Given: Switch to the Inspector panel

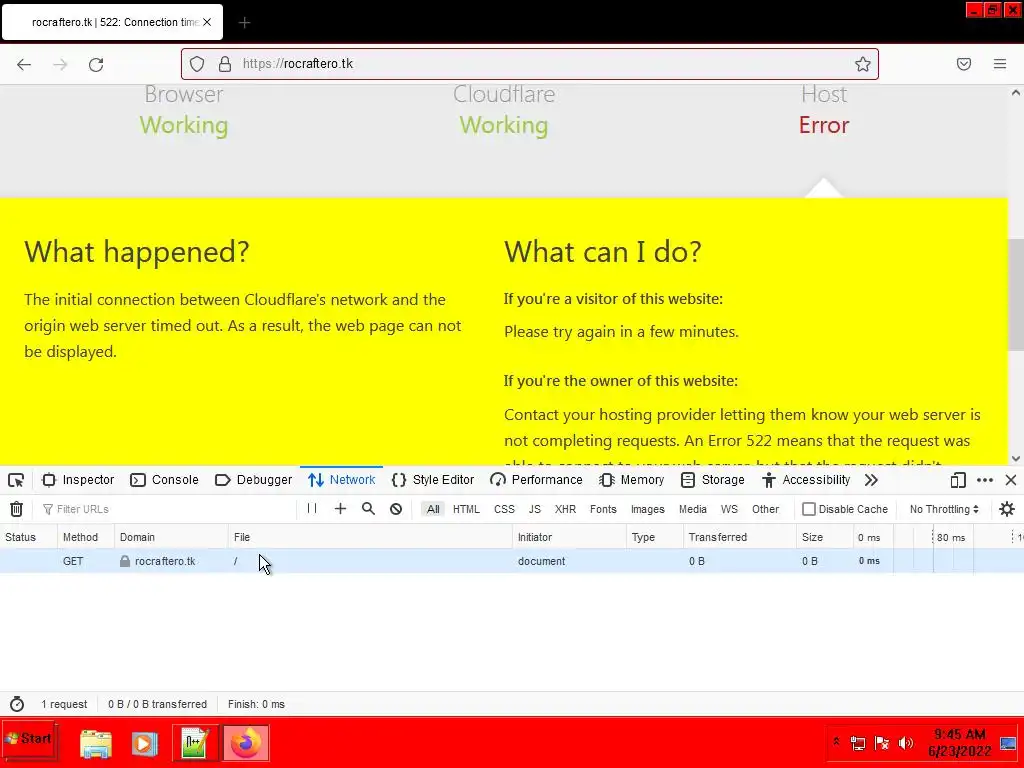Looking at the screenshot, I should coord(78,480).
